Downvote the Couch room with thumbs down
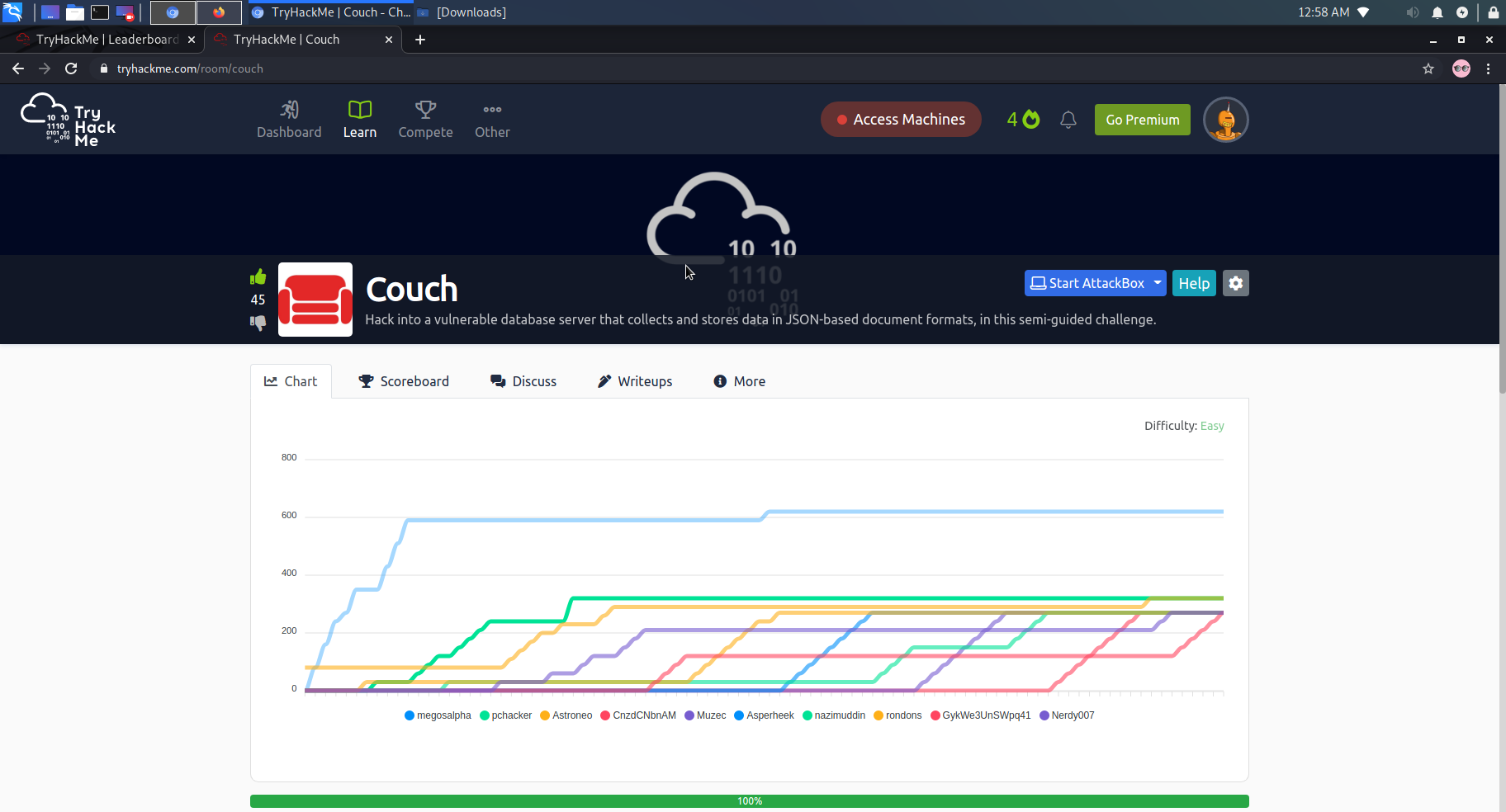Image resolution: width=1506 pixels, height=812 pixels. pos(258,323)
